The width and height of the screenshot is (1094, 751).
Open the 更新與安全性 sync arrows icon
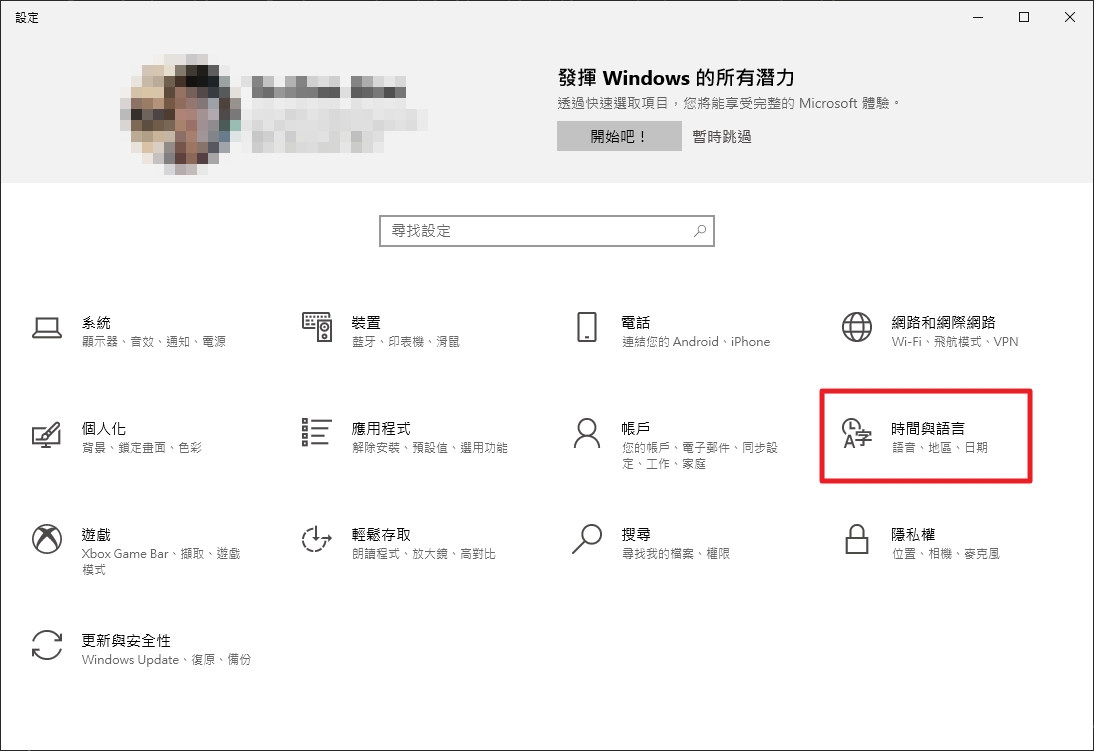click(47, 645)
